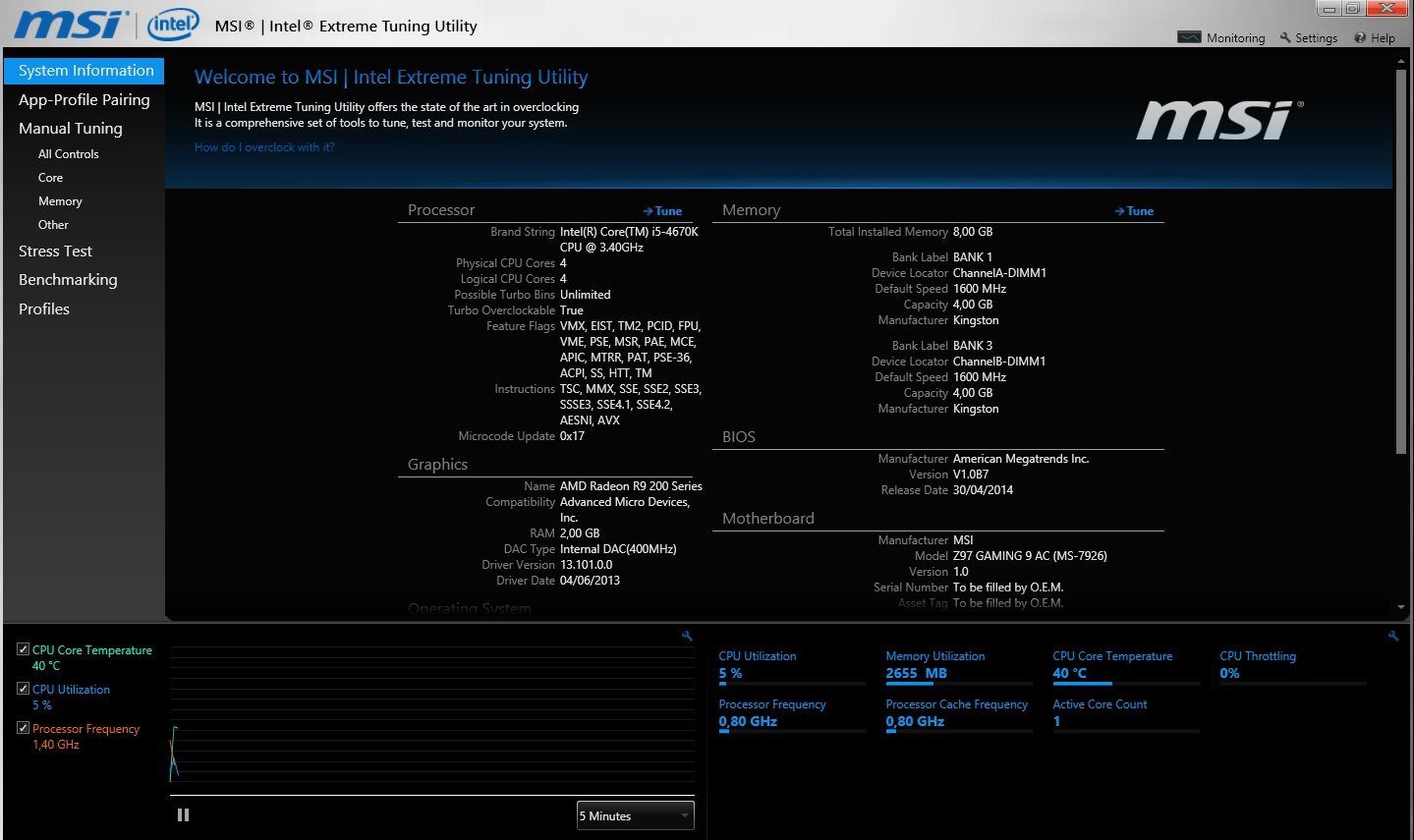1414x840 pixels.
Task: Disable Processor Frequency graph checkbox
Action: (x=23, y=728)
